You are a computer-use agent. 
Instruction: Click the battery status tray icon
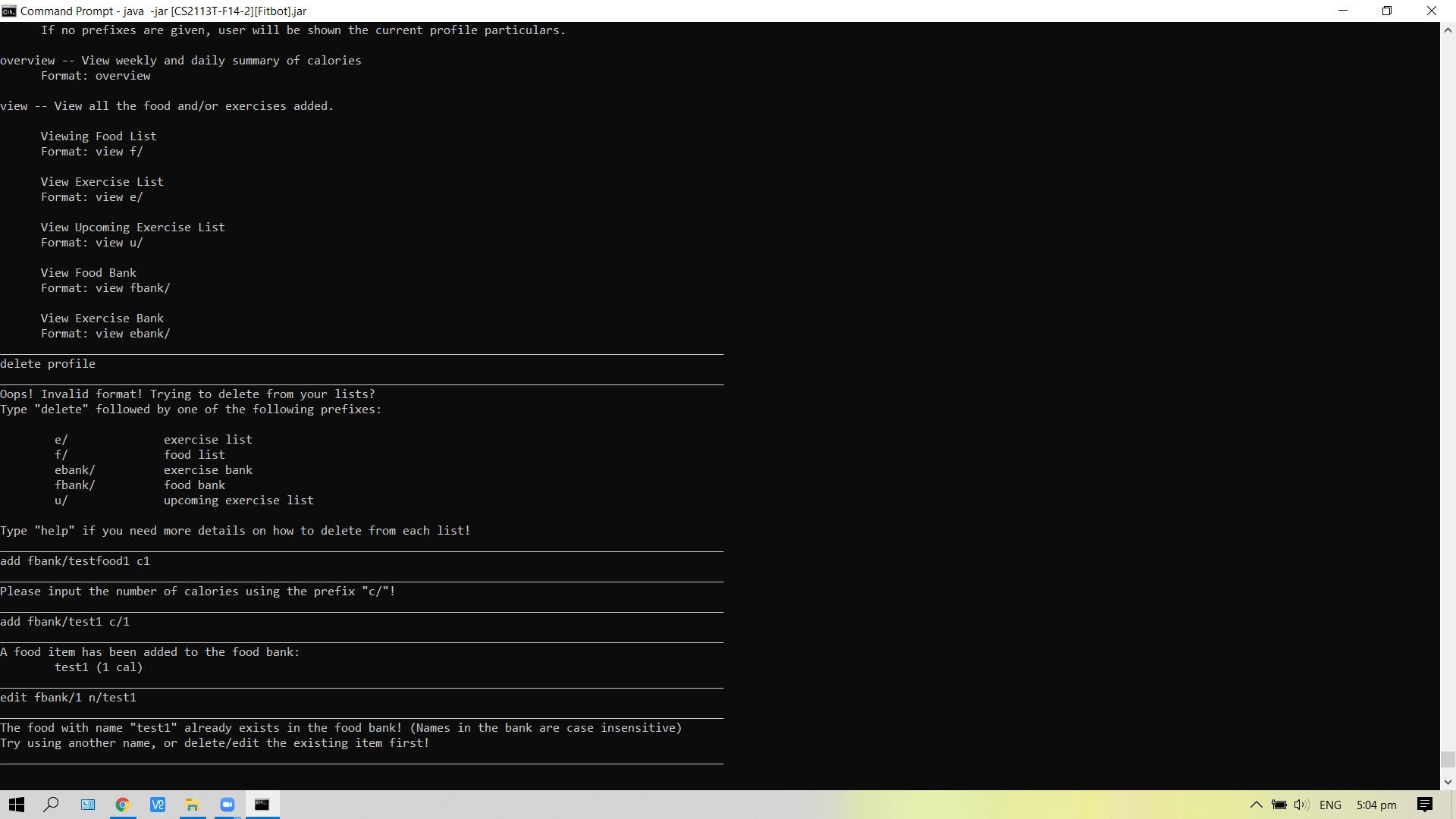point(1279,805)
